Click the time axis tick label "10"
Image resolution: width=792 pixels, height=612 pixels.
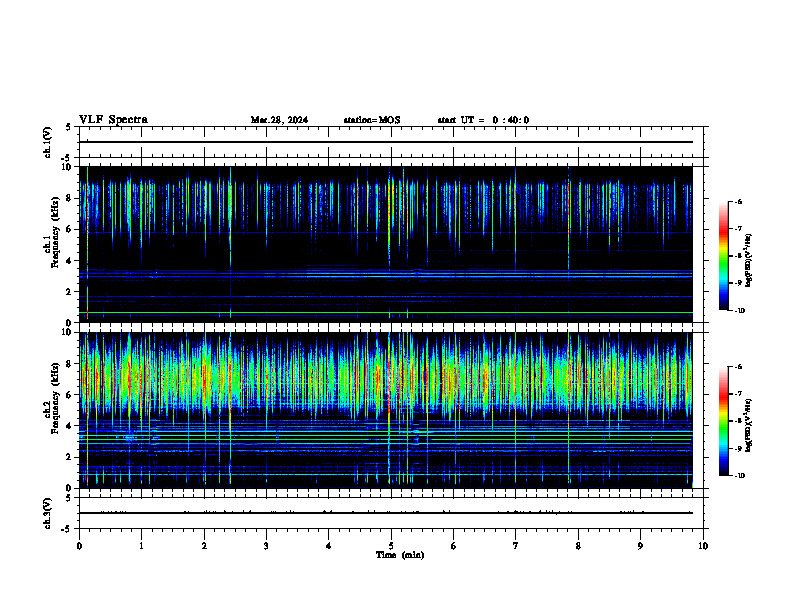click(703, 546)
